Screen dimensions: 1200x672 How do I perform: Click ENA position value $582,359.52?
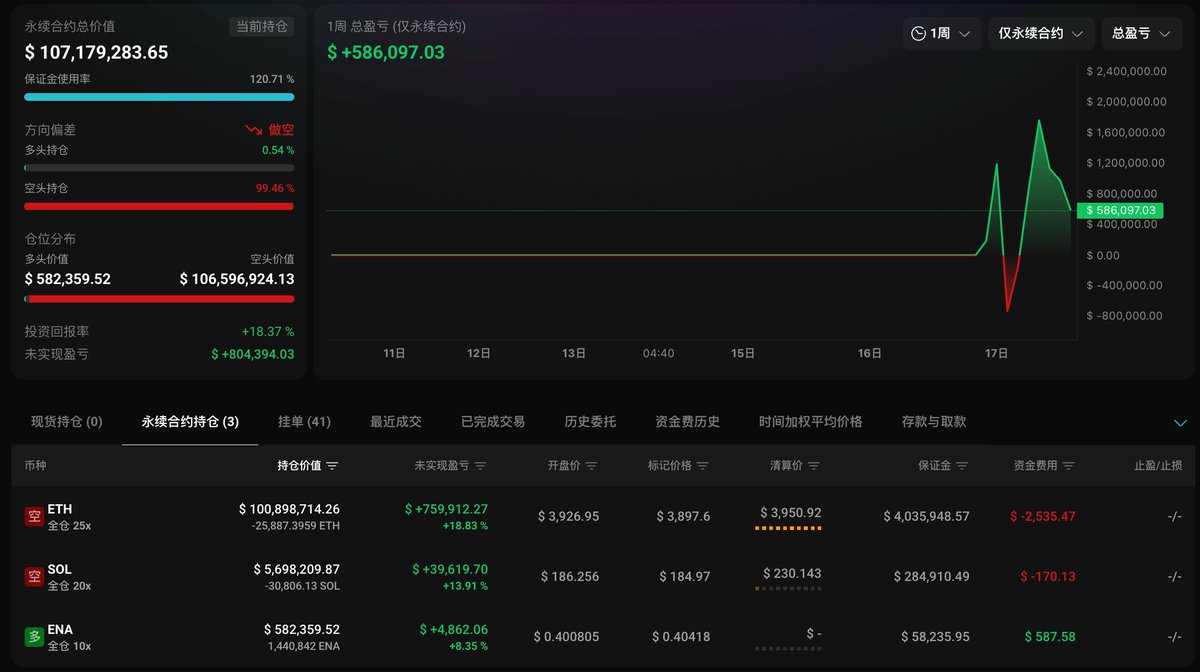click(x=302, y=629)
